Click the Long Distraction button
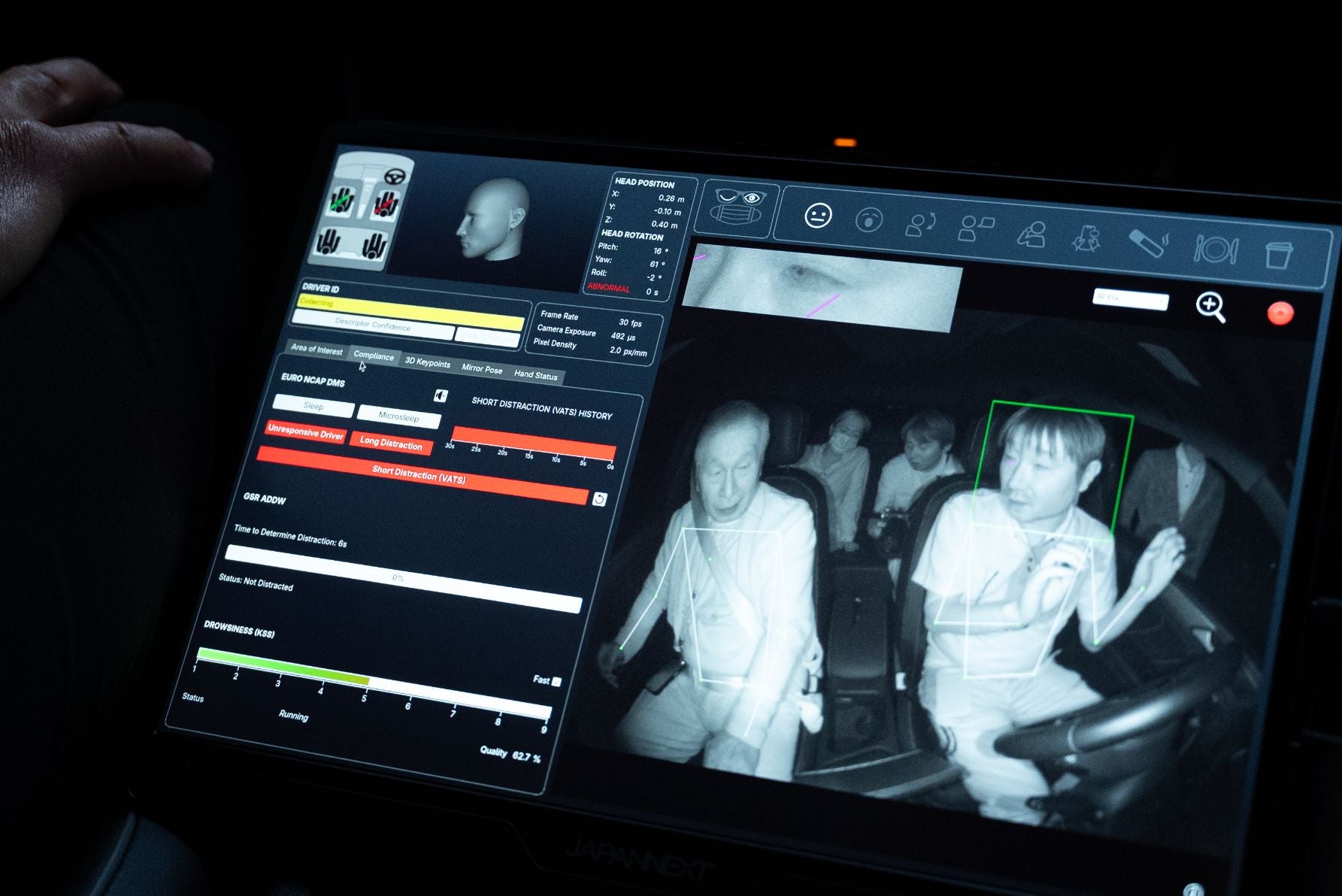Screen dimensions: 1342x896 click(391, 442)
